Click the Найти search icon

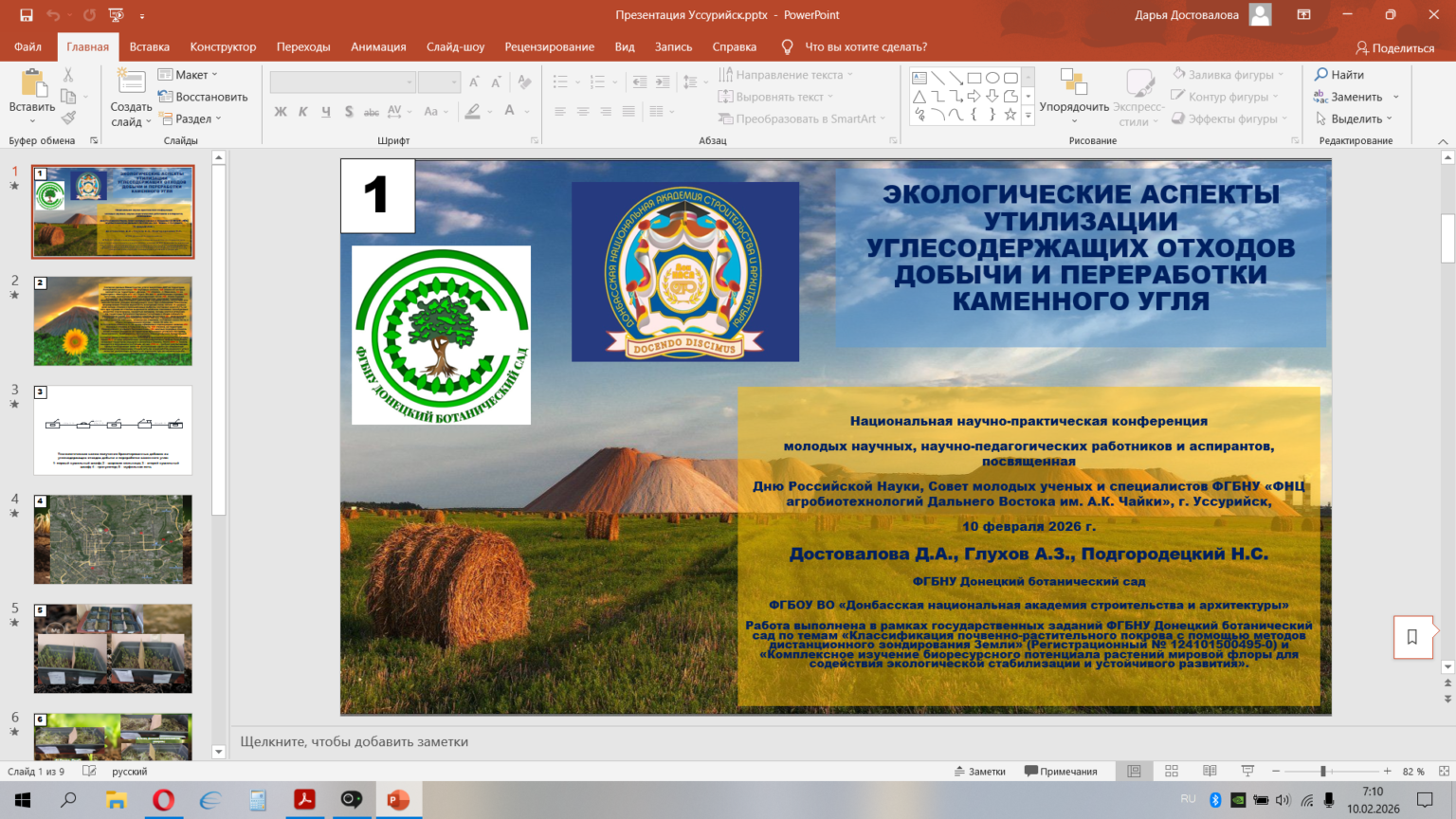1321,75
